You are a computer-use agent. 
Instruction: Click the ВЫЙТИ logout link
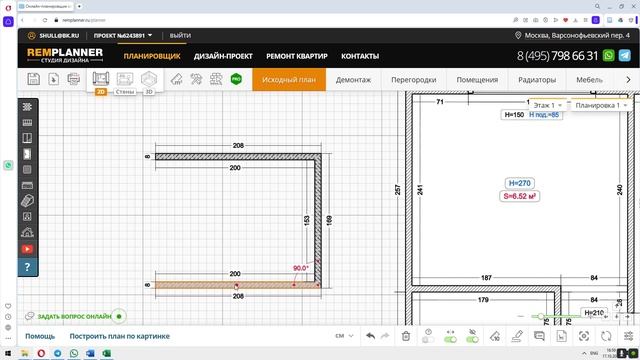coord(180,36)
